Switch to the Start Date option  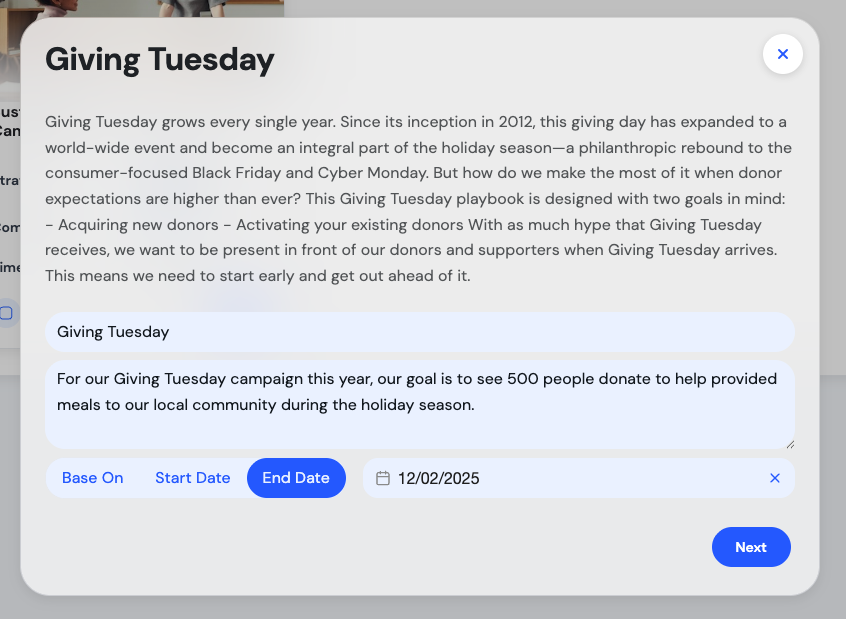(193, 478)
